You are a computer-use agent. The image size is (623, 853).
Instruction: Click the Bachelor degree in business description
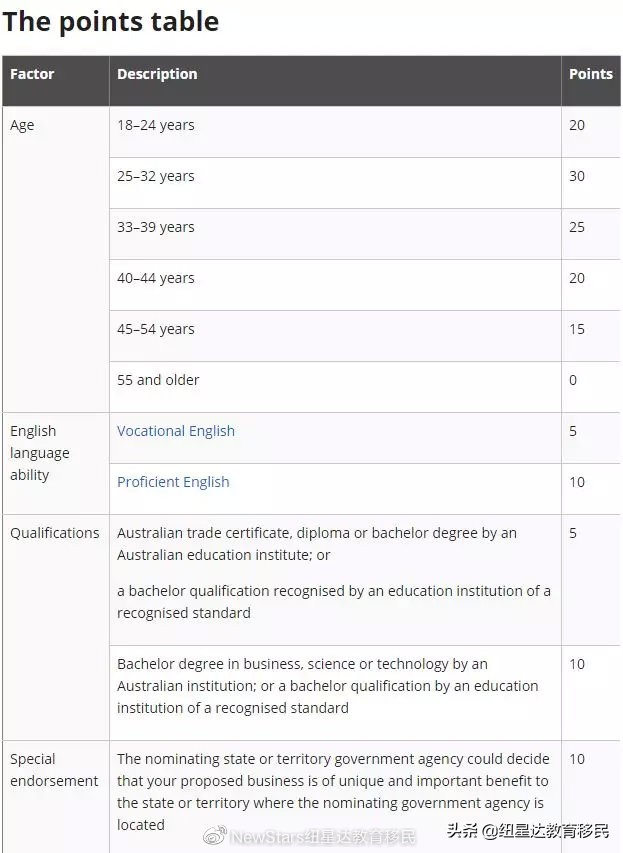point(328,685)
